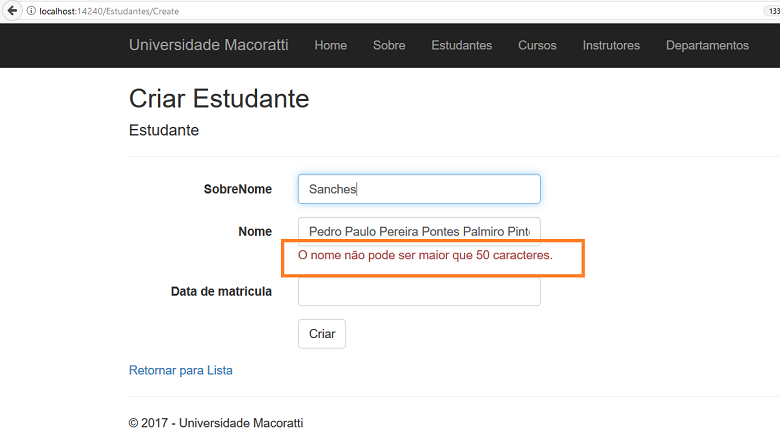Focus the SobreNome field containing Sanches
The height and width of the screenshot is (439, 780).
419,189
